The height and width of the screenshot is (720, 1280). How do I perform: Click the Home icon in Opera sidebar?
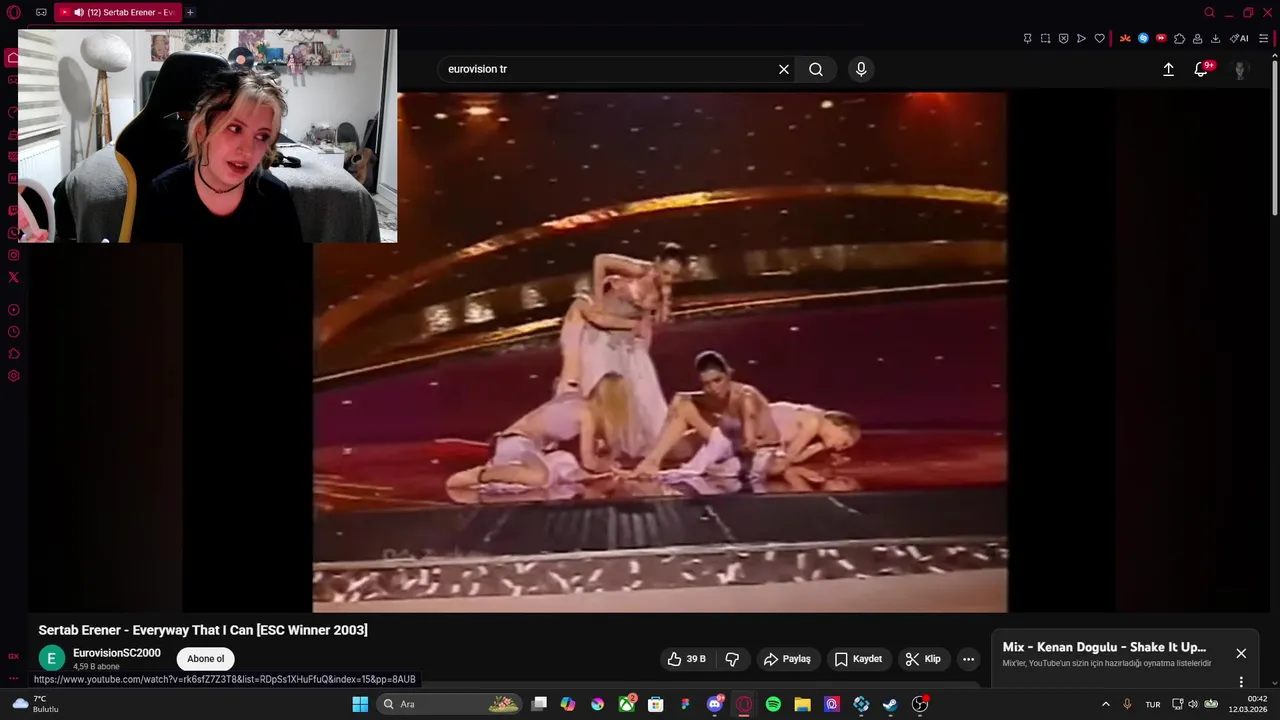pos(13,58)
